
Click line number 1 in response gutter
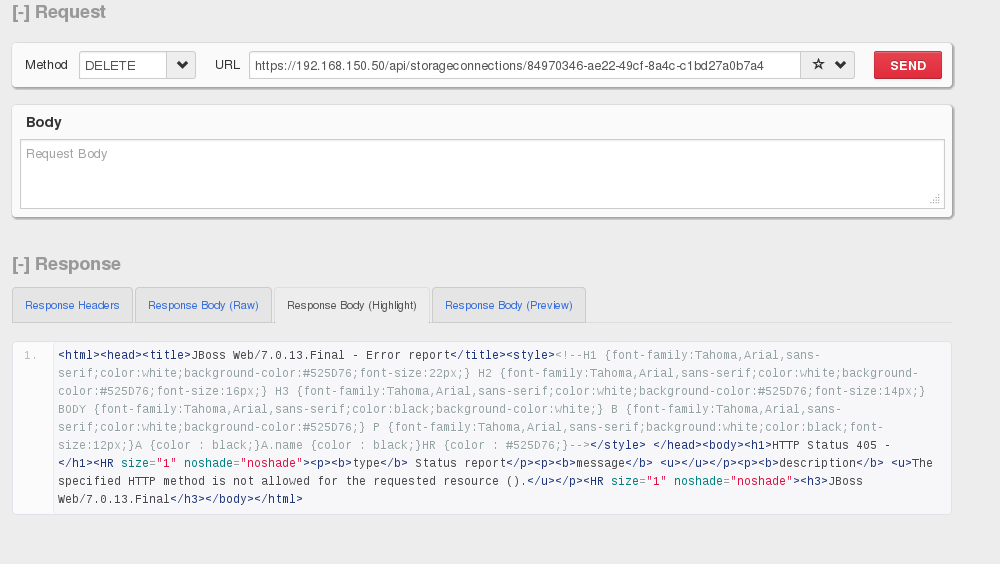[x=32, y=354]
